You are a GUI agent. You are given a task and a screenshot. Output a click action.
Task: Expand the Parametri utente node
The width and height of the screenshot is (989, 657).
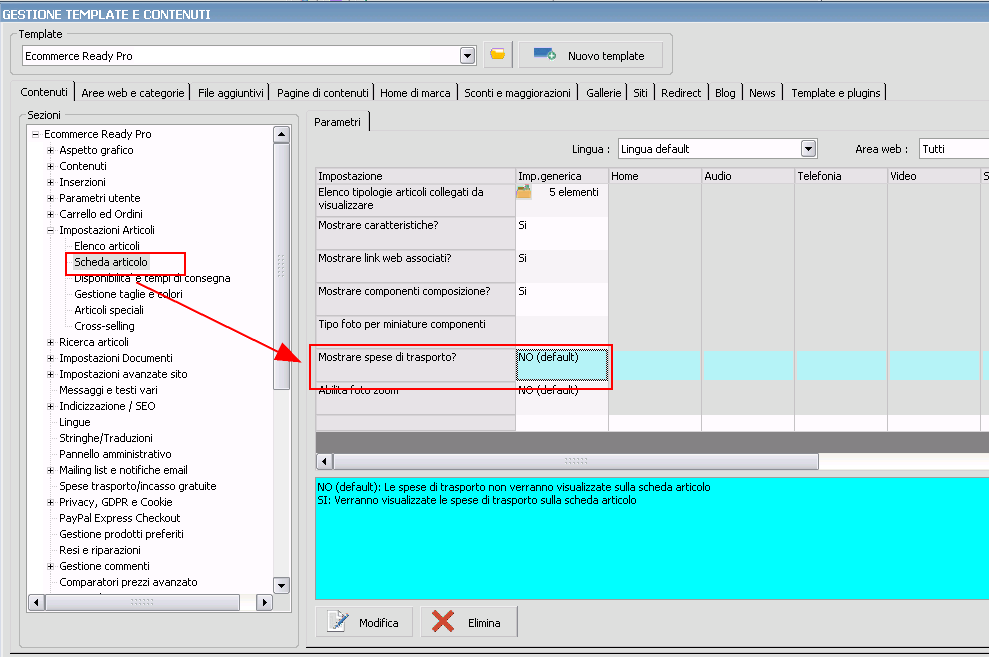pos(50,198)
